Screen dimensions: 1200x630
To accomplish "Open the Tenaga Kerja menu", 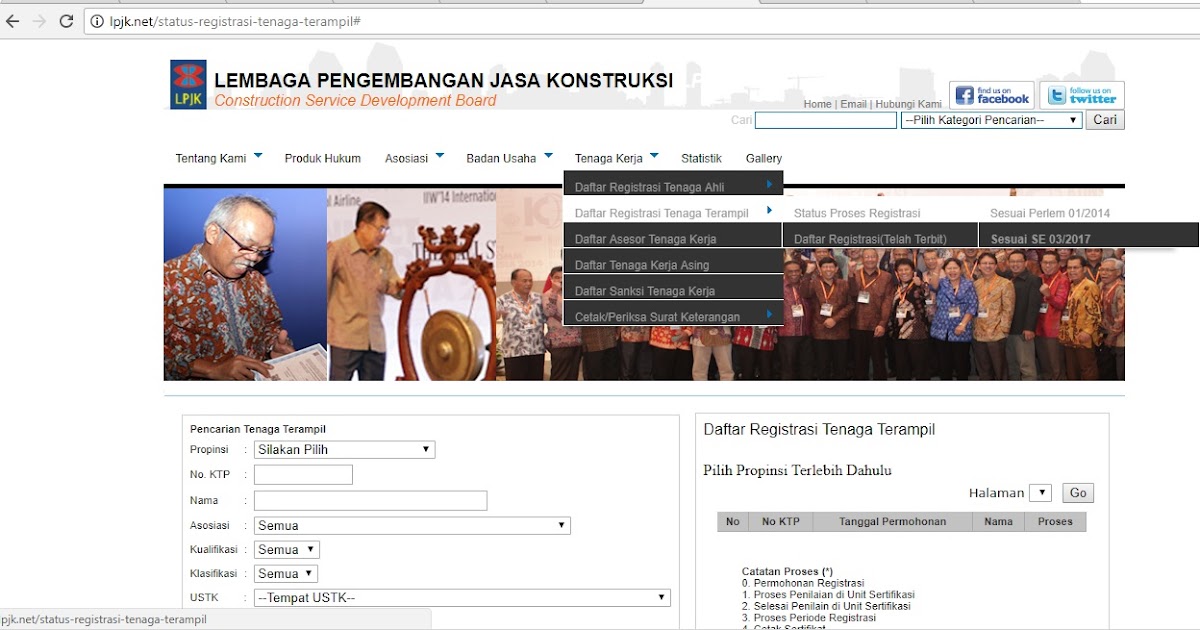I will tap(609, 158).
